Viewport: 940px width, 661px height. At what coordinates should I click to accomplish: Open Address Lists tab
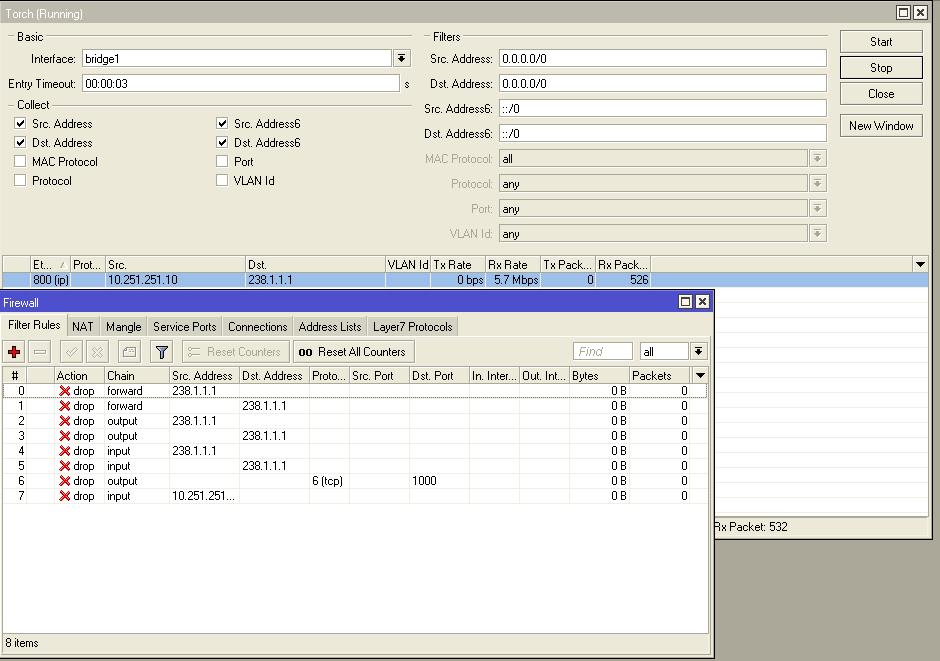[x=330, y=327]
